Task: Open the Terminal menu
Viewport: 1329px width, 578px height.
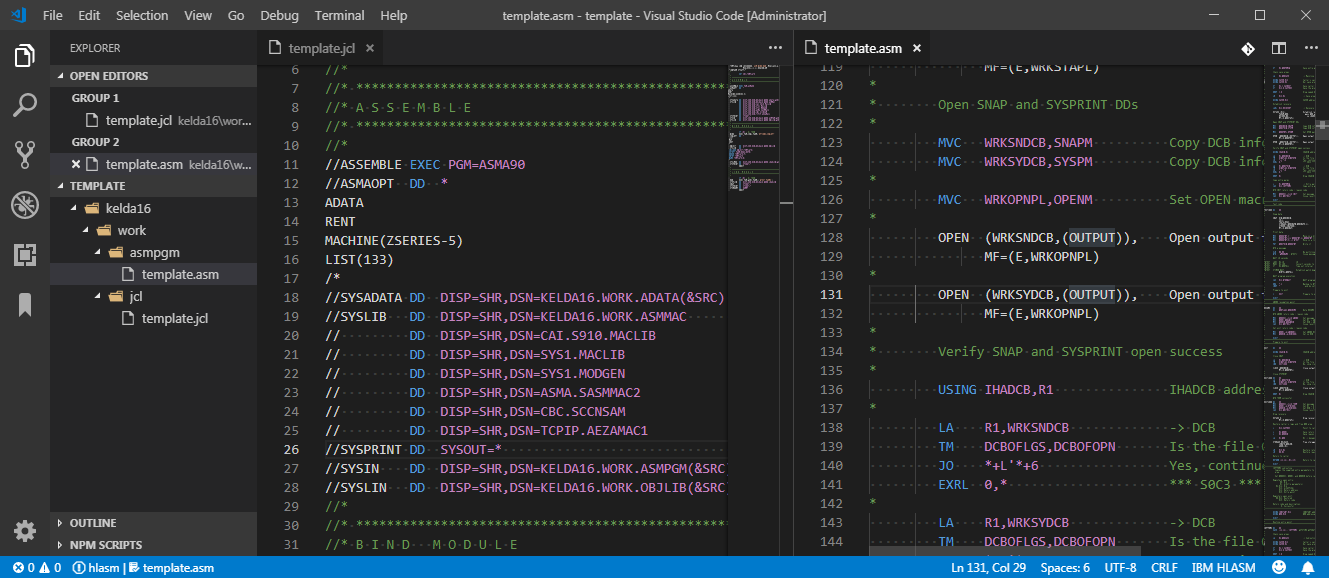Action: (x=339, y=15)
